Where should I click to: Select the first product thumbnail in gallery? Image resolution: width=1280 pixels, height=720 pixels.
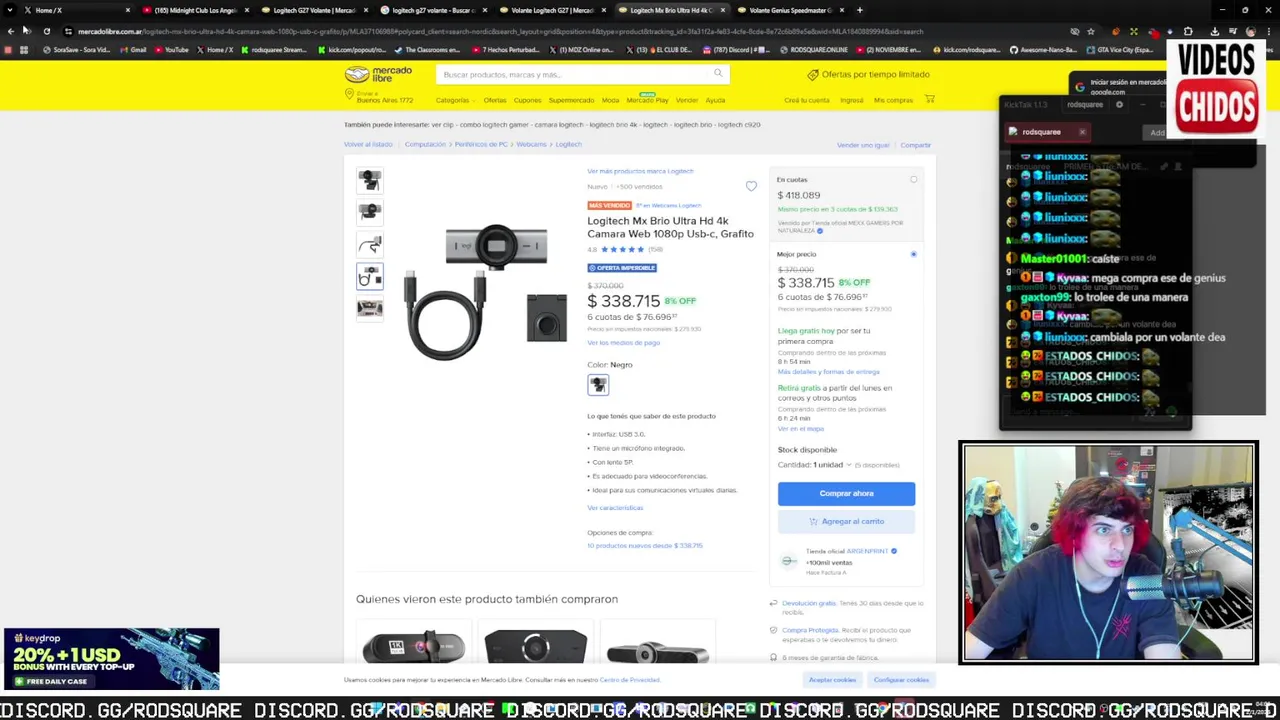coord(370,180)
